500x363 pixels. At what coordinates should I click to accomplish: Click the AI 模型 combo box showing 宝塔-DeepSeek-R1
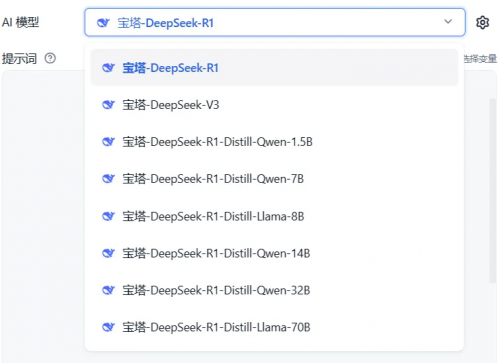click(x=275, y=22)
